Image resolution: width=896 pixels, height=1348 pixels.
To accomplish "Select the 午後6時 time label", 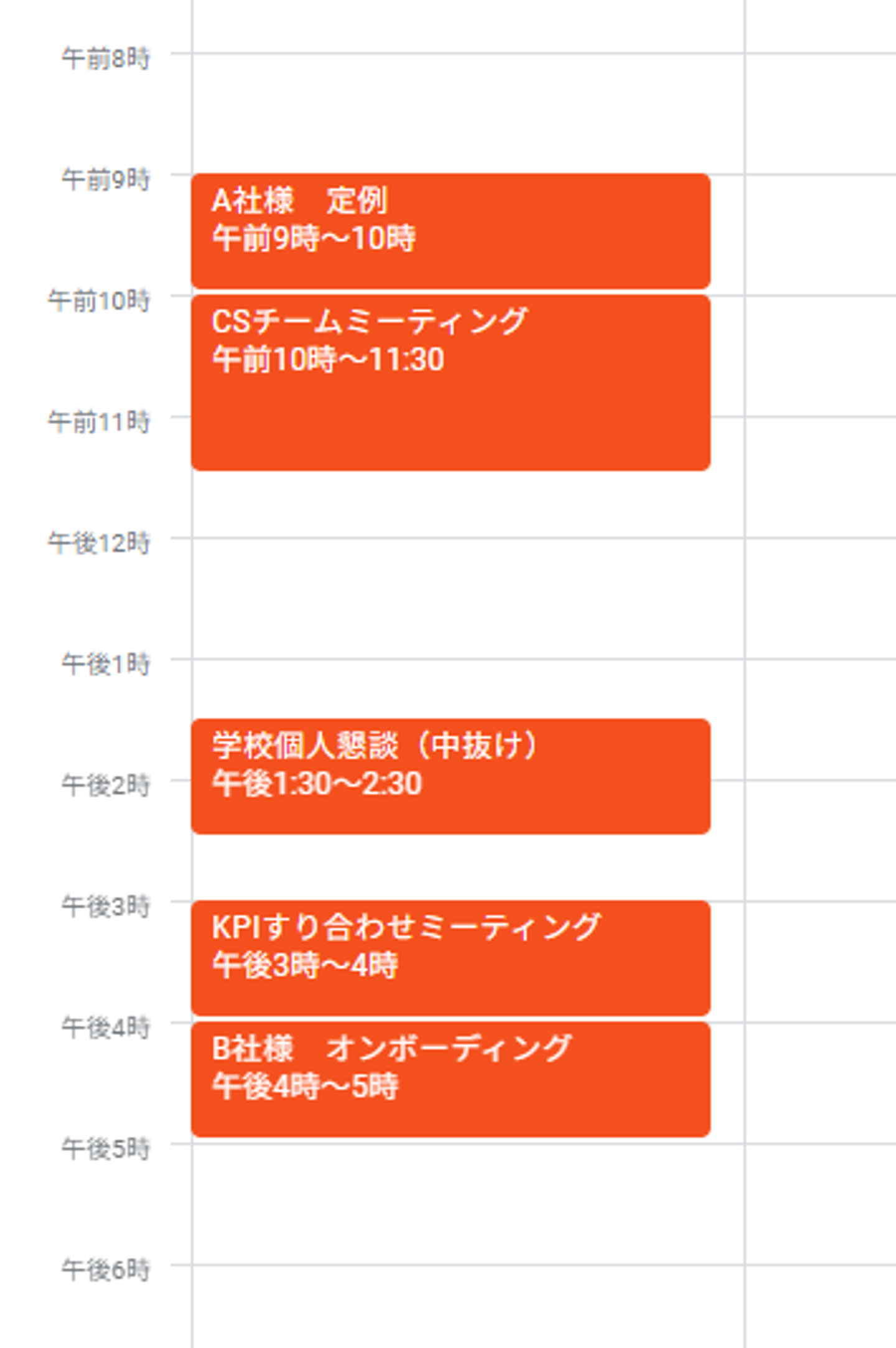I will 106,1270.
